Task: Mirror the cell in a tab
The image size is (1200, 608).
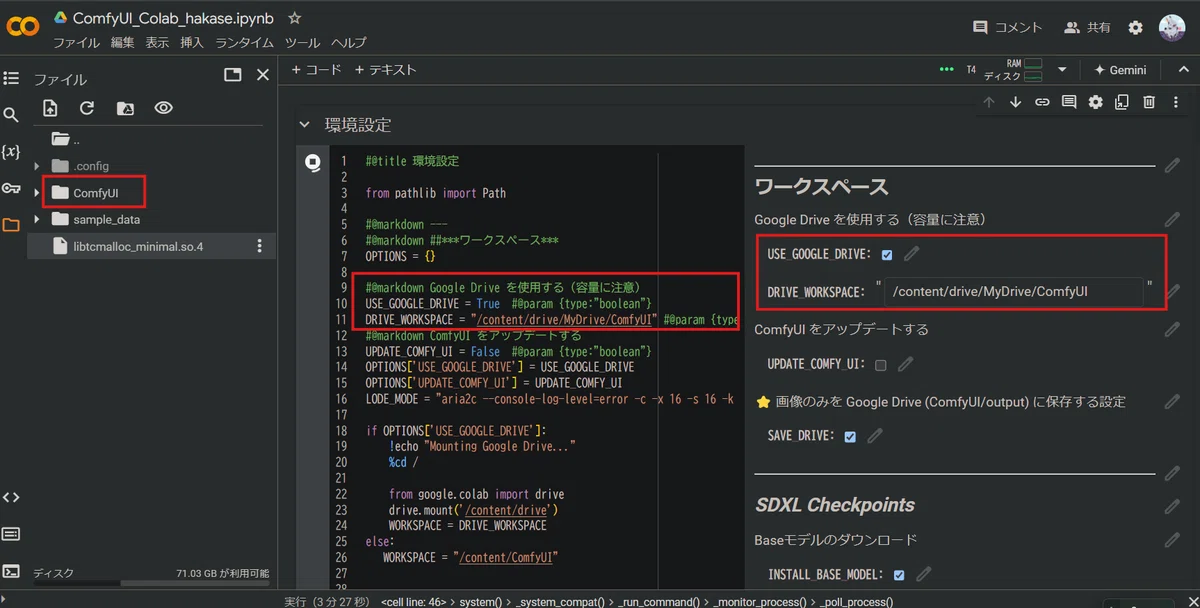Action: pyautogui.click(x=1122, y=102)
